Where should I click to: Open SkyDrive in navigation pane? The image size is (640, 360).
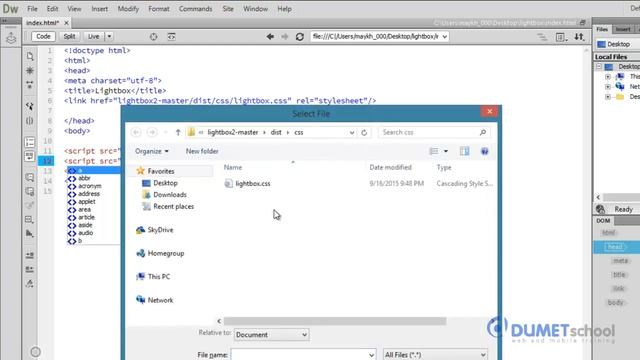point(160,230)
